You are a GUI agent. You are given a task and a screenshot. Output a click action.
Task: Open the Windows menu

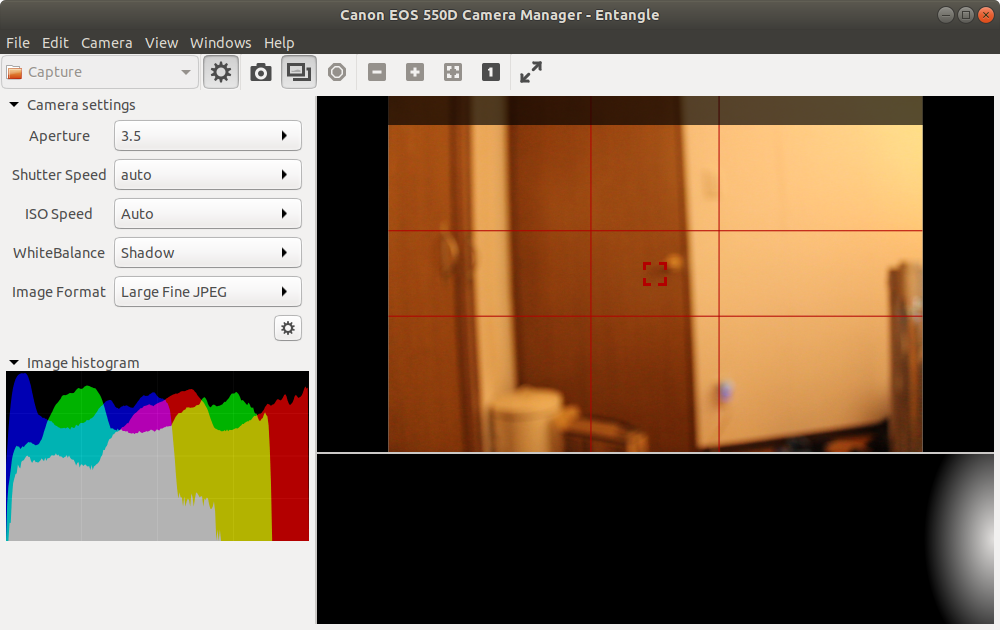click(x=220, y=42)
